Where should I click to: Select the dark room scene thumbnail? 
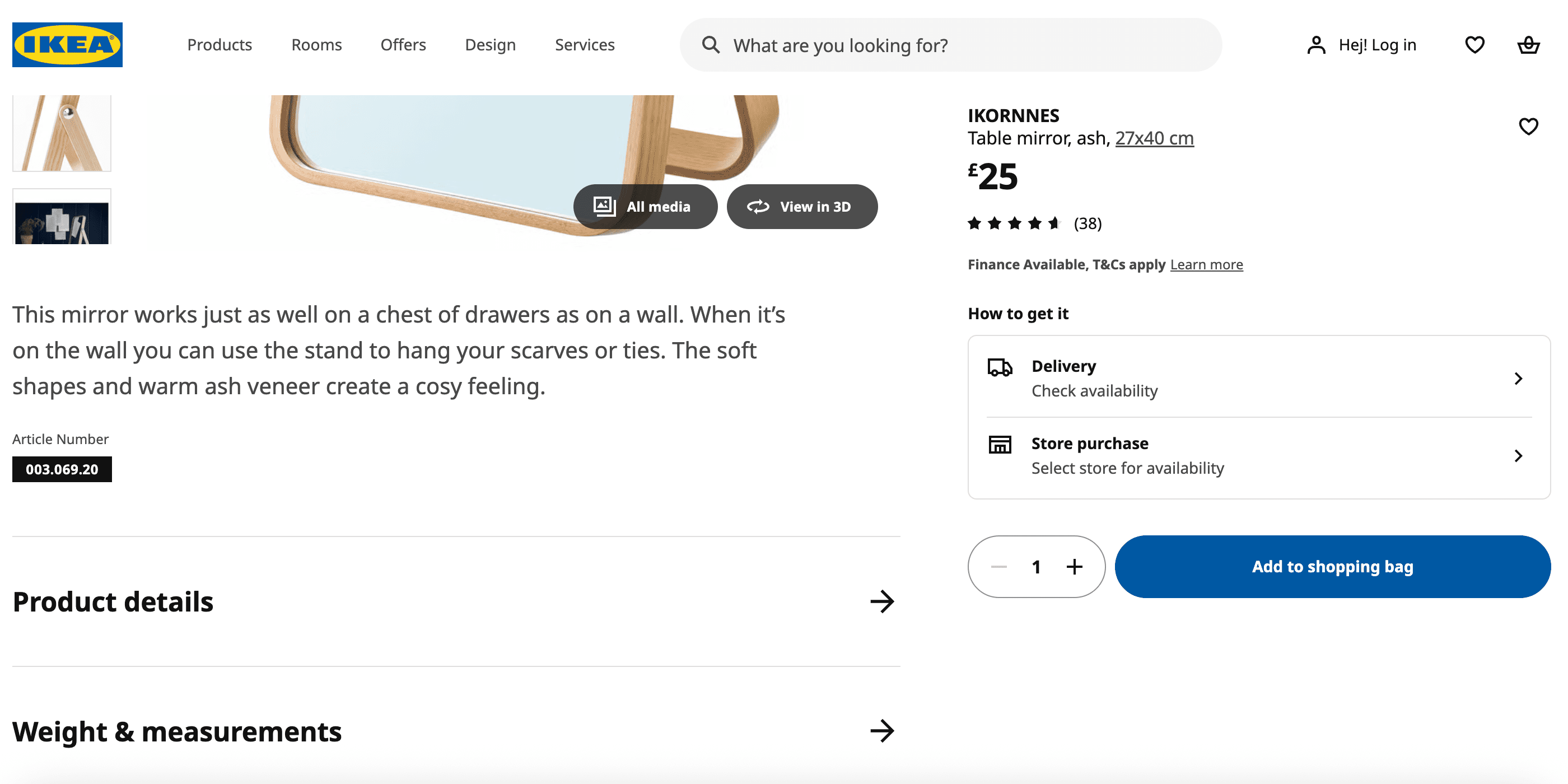coord(62,217)
